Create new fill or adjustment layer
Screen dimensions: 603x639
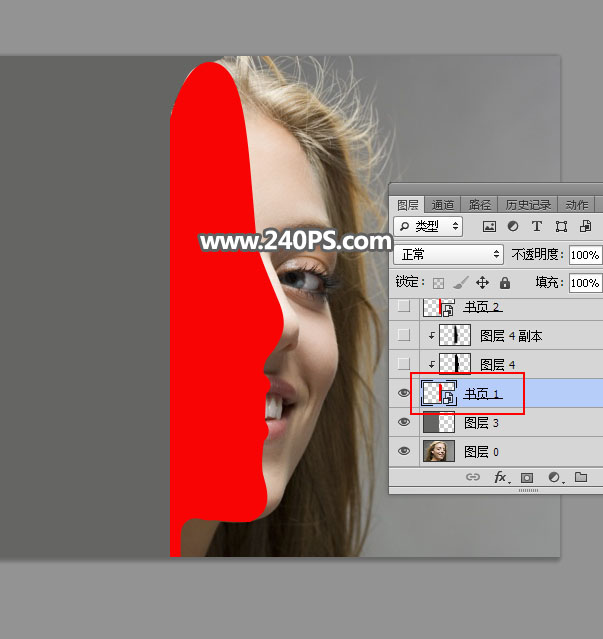(x=555, y=477)
